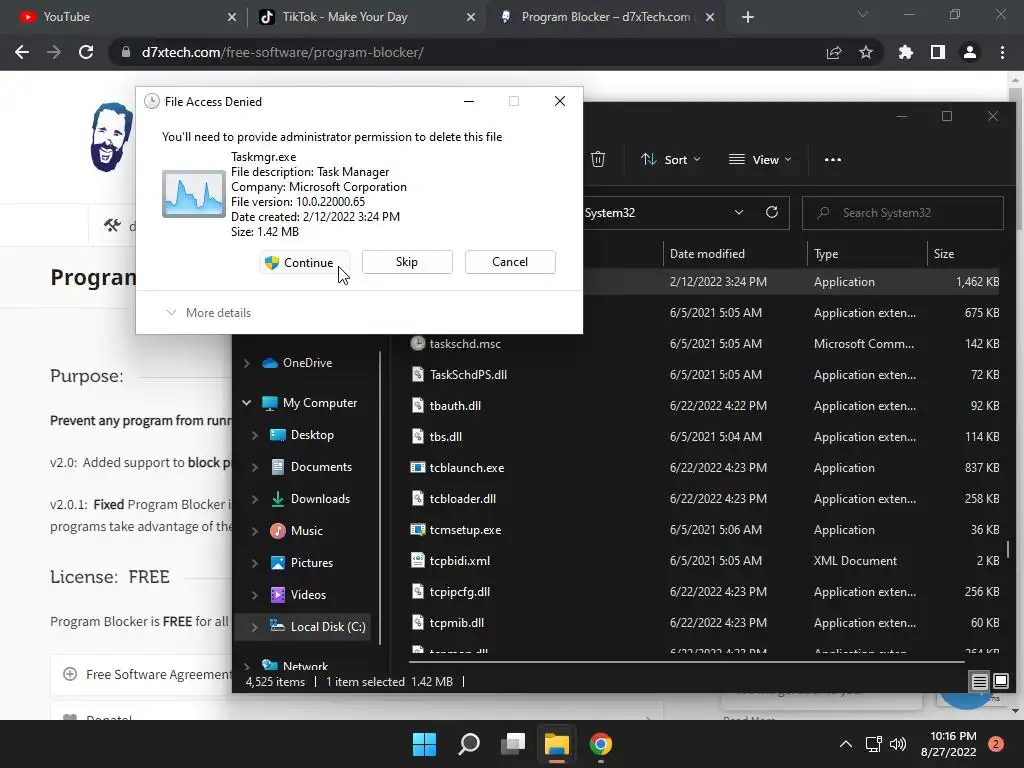Share this page icon in Chrome

[834, 52]
